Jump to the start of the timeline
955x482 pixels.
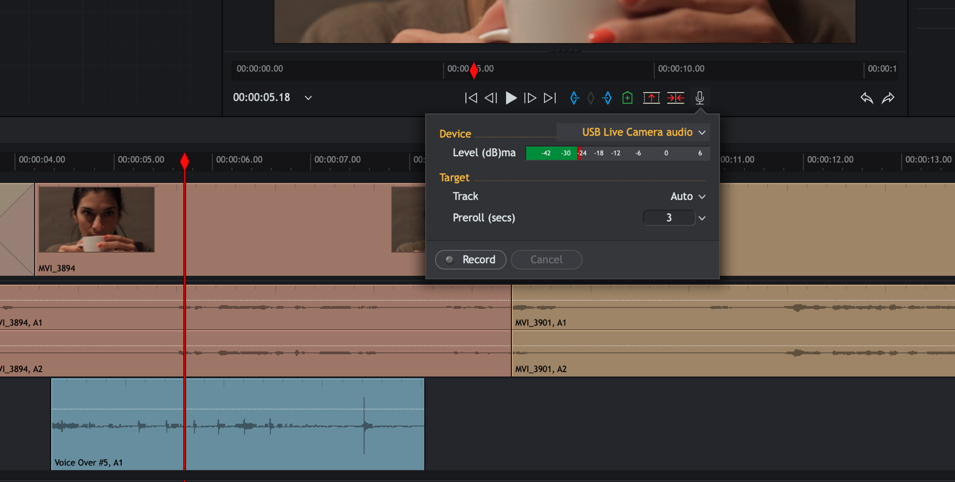pyautogui.click(x=471, y=98)
